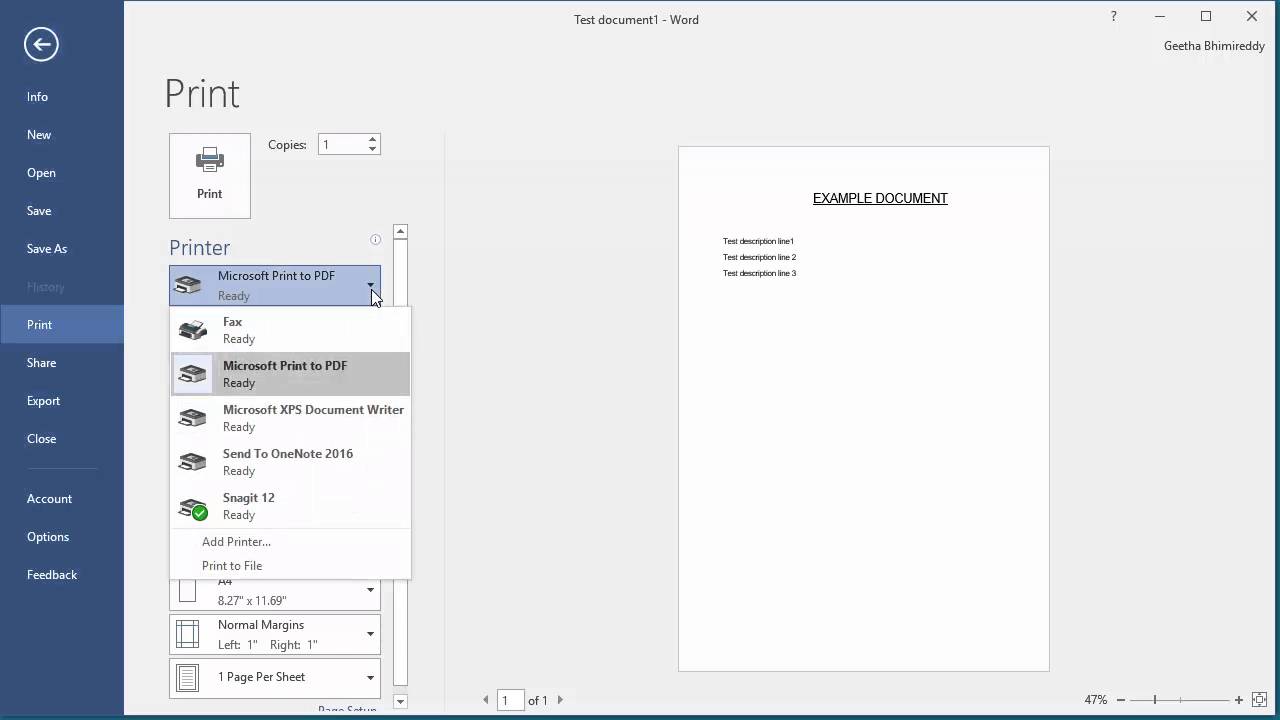Viewport: 1280px width, 720px height.
Task: Go to previous preview page arrow
Action: tap(487, 700)
